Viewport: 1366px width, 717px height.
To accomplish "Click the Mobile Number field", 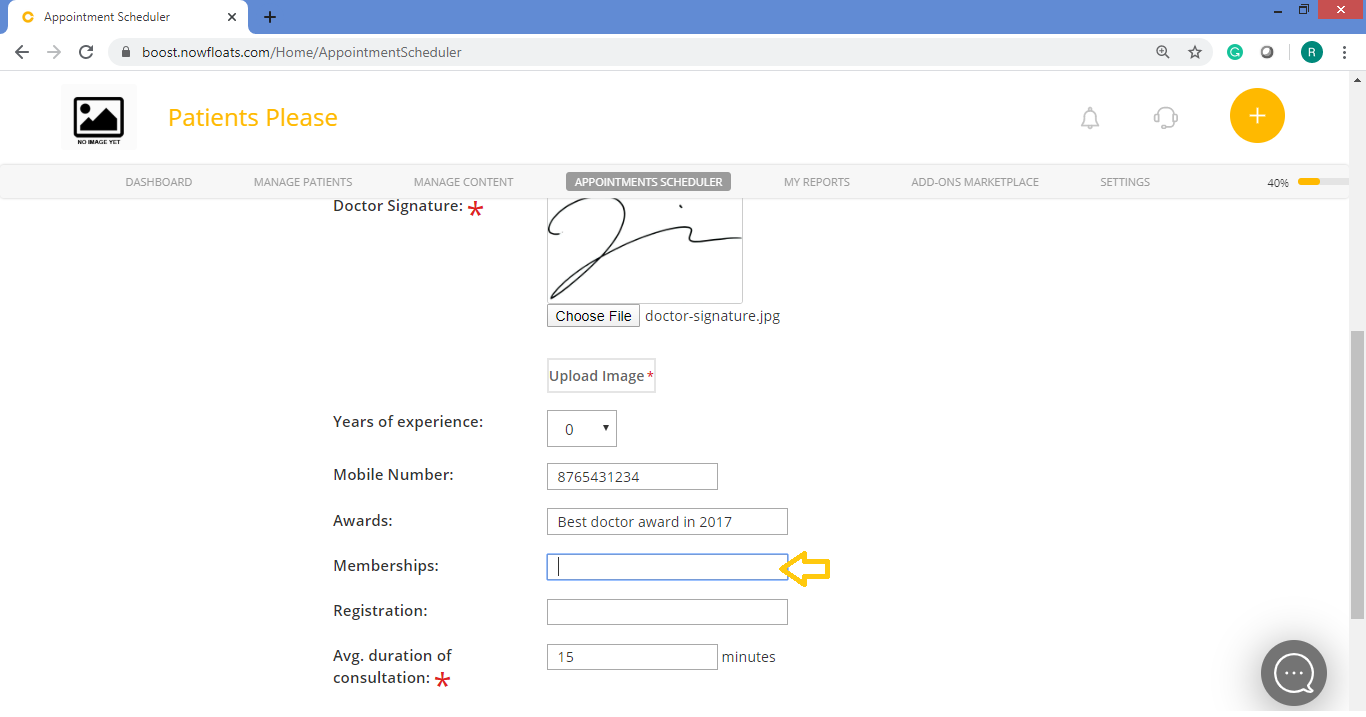I will 632,477.
